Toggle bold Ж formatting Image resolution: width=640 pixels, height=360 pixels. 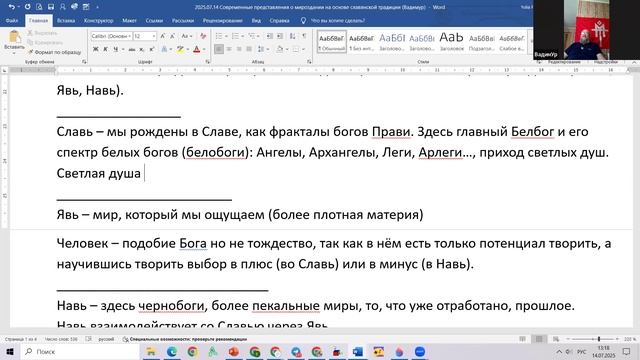click(96, 49)
